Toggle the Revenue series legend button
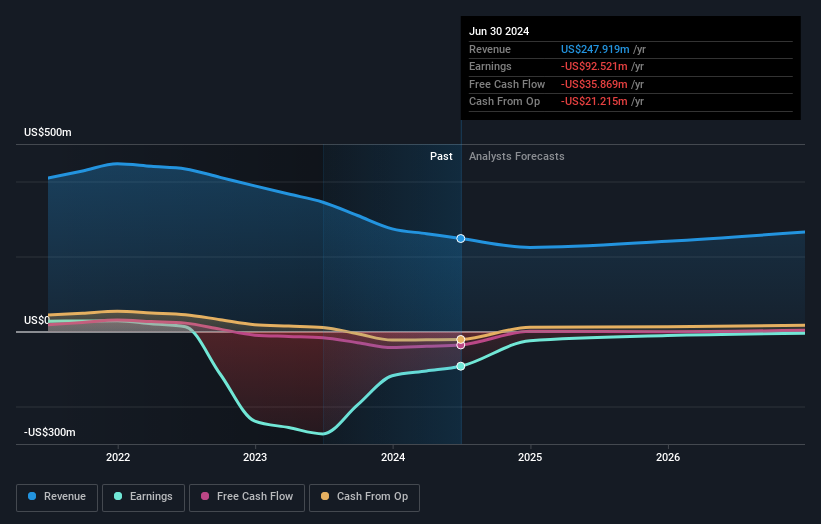The width and height of the screenshot is (821, 524). pos(57,497)
